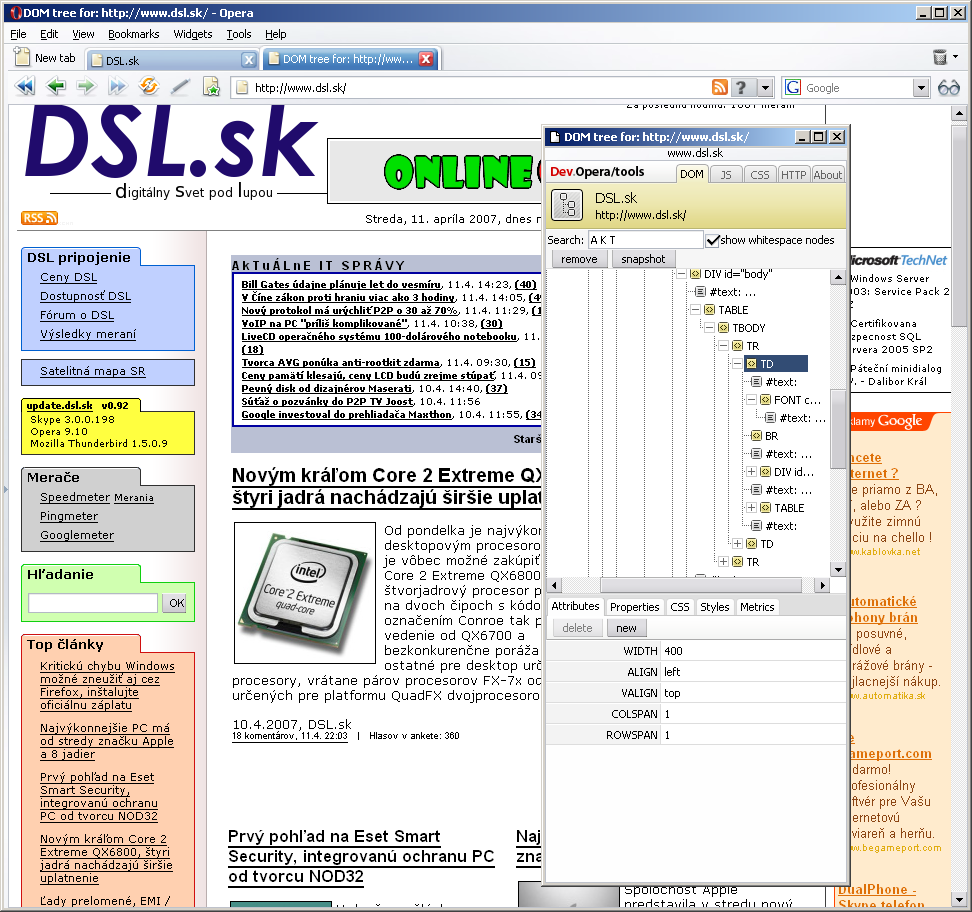Viewport: 972px width, 912px height.
Task: Open the Bookmarks menu
Action: click(x=133, y=34)
